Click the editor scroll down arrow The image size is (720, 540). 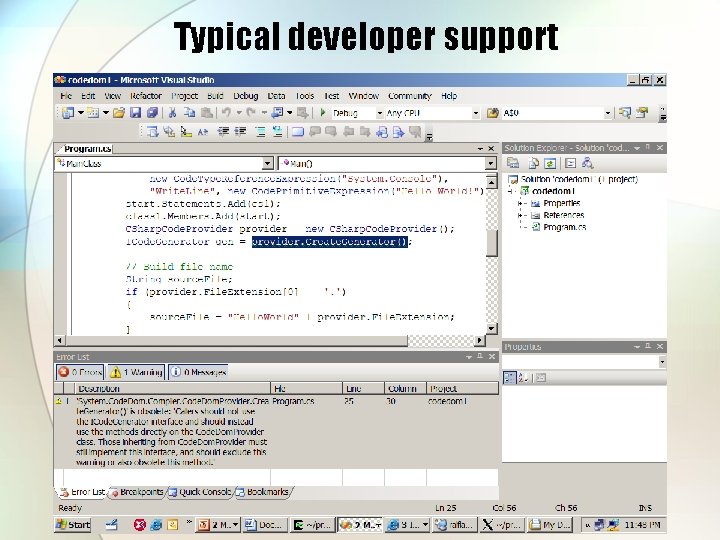[492, 328]
